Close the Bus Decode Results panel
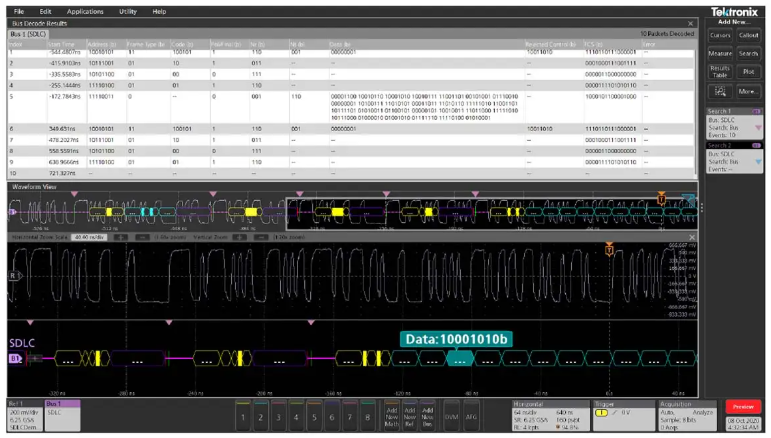Viewport: 771px width, 438px height. pyautogui.click(x=690, y=24)
